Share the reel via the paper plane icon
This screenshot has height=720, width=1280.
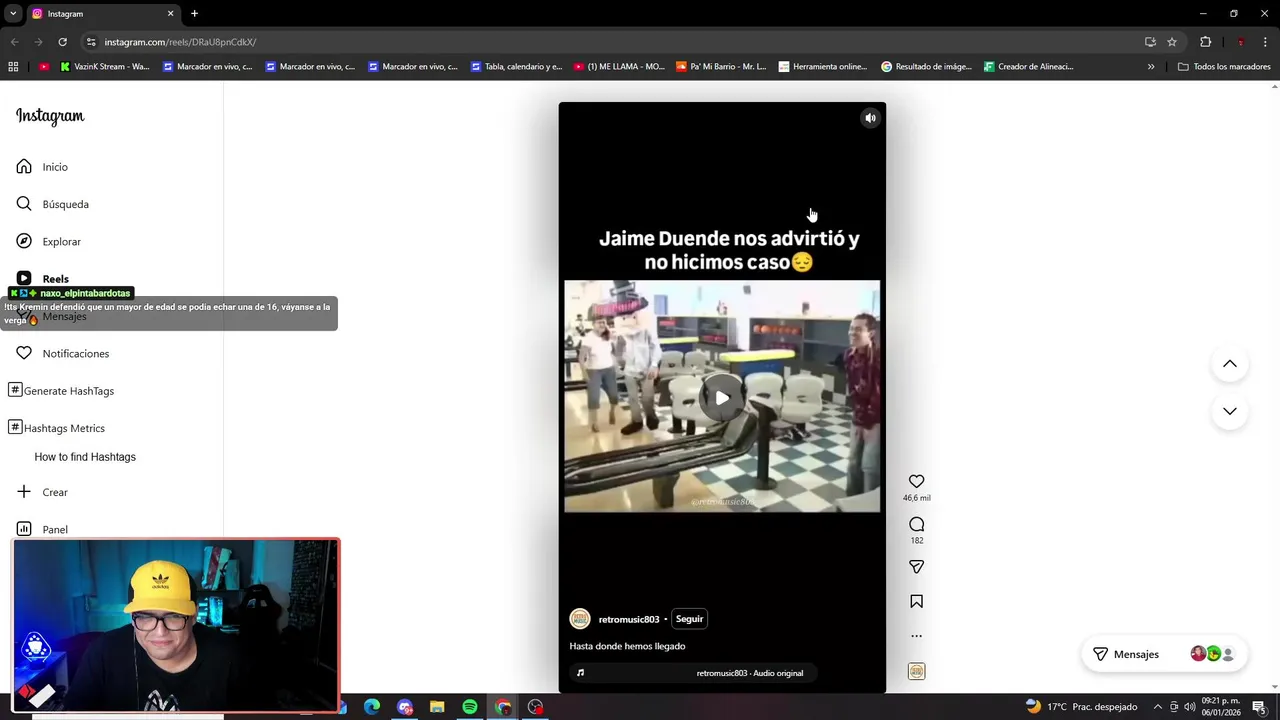pyautogui.click(x=916, y=567)
